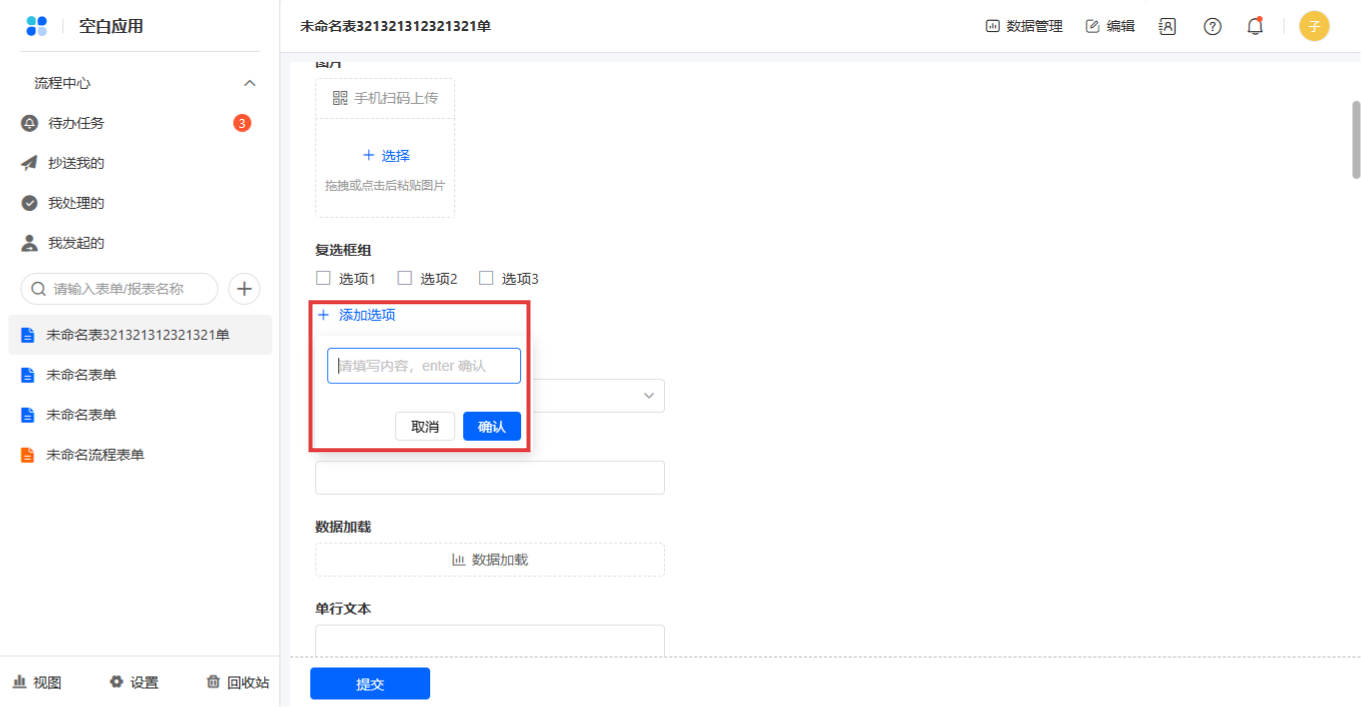The height and width of the screenshot is (707, 1361).
Task: Select 待办任务 in the sidebar
Action: coord(76,123)
